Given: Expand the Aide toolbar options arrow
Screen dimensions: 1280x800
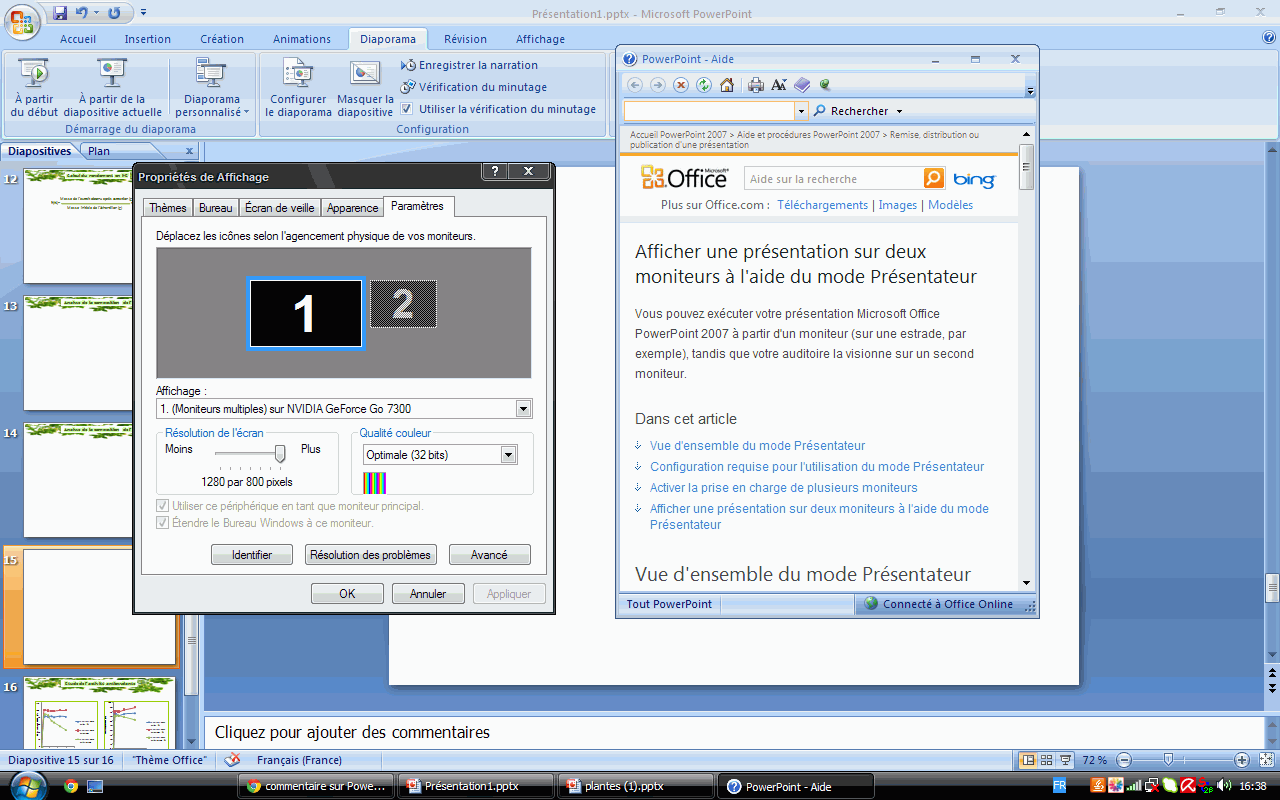Looking at the screenshot, I should coord(1030,90).
